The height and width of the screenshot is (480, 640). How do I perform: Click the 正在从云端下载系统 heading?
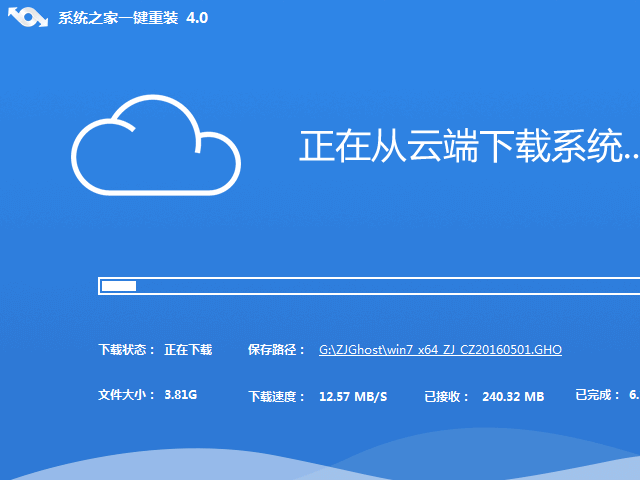(469, 146)
